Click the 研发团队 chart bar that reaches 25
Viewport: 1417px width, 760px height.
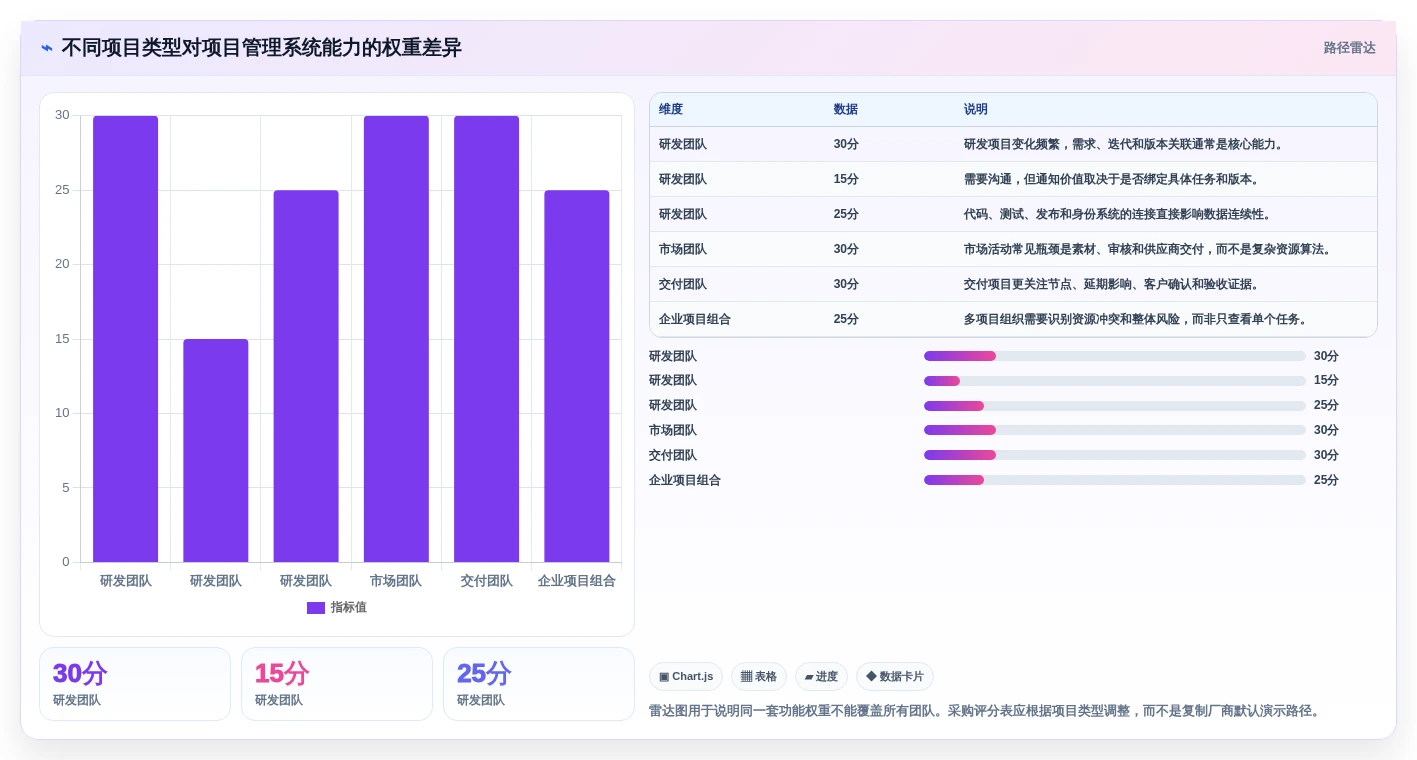[x=306, y=376]
